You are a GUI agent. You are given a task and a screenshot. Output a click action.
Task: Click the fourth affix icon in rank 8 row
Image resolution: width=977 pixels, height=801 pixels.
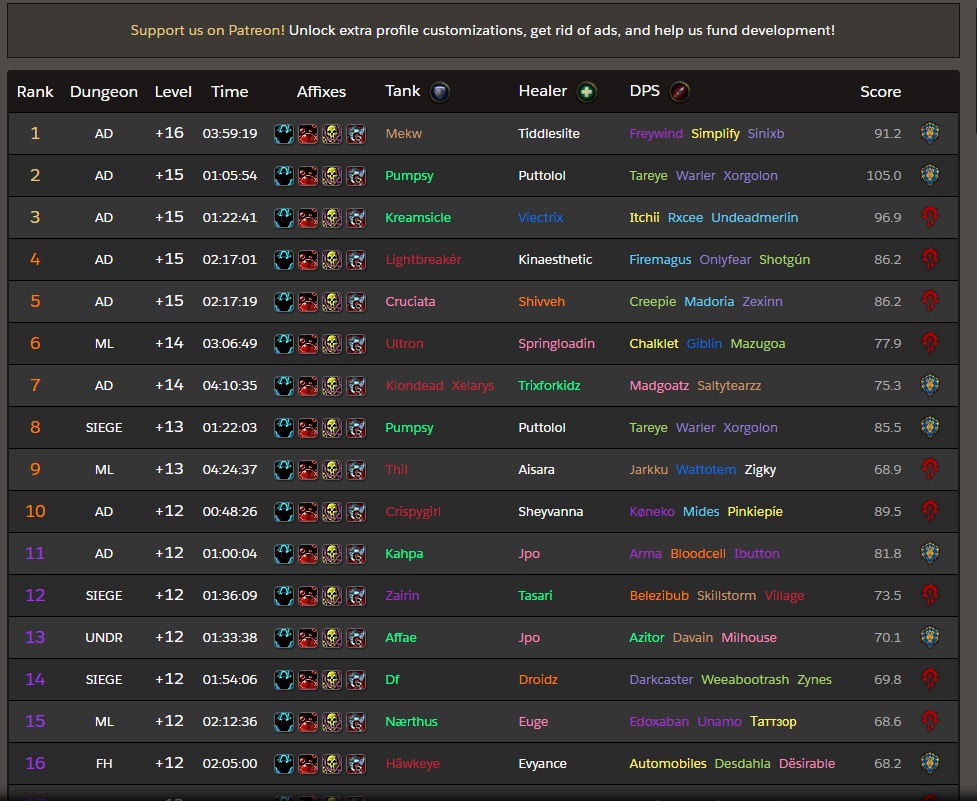pyautogui.click(x=356, y=428)
